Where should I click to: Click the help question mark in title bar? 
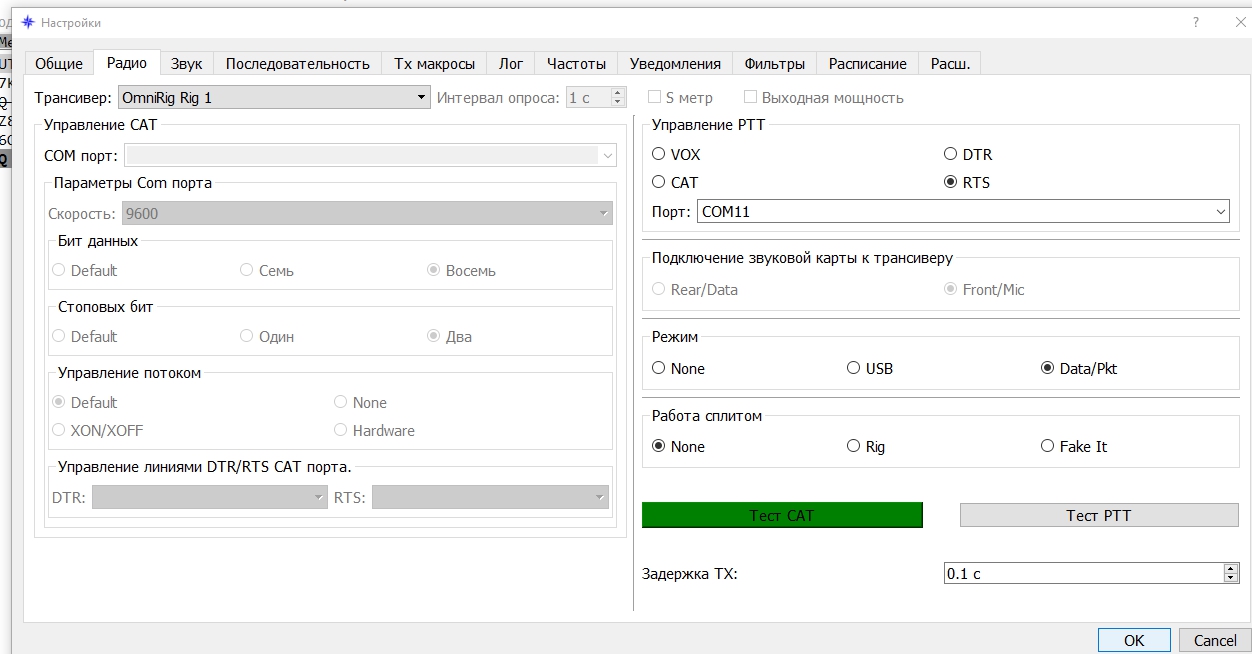point(1196,22)
